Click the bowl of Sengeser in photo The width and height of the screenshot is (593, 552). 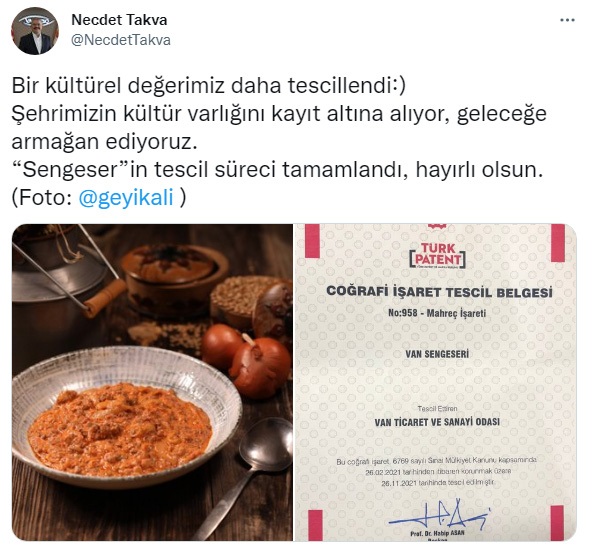[127, 417]
